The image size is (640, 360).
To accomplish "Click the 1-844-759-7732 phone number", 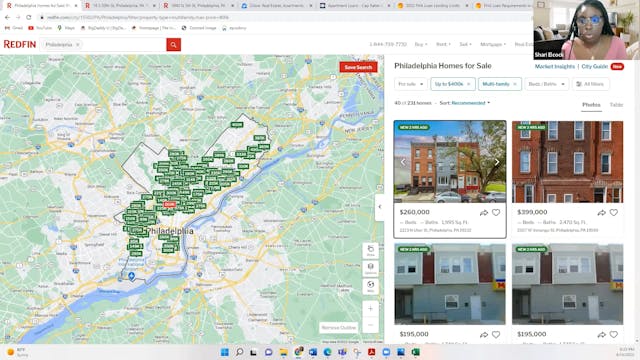I will pyautogui.click(x=388, y=44).
